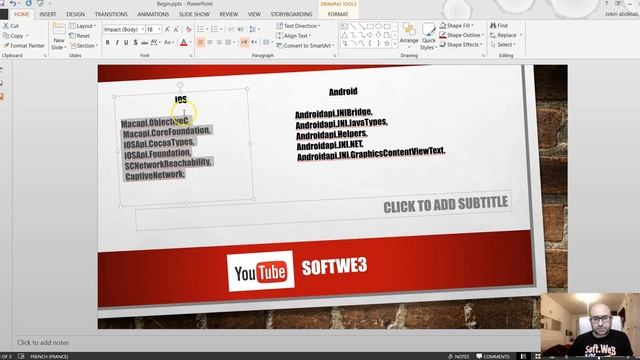Screen dimensions: 640x360
Task: Click the spell check icon in status bar
Action: (x=21, y=356)
